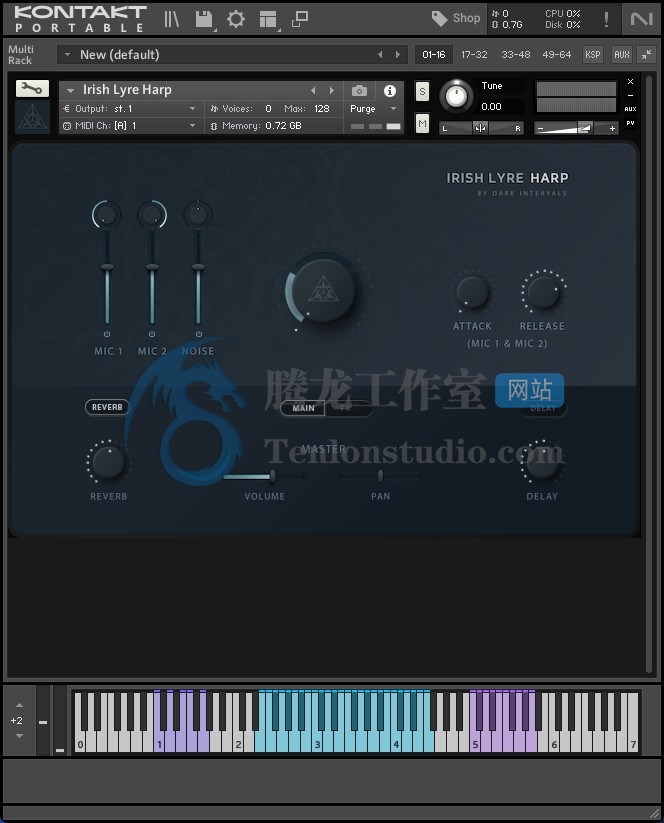The height and width of the screenshot is (823, 664).
Task: Toggle MIC 1 power button
Action: [x=107, y=334]
